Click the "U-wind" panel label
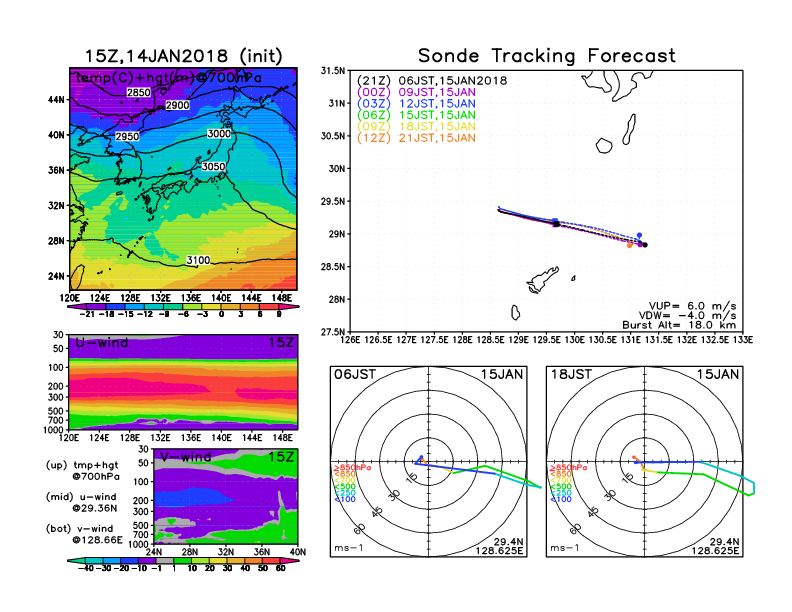Screen dimensions: 792x612 (102, 343)
